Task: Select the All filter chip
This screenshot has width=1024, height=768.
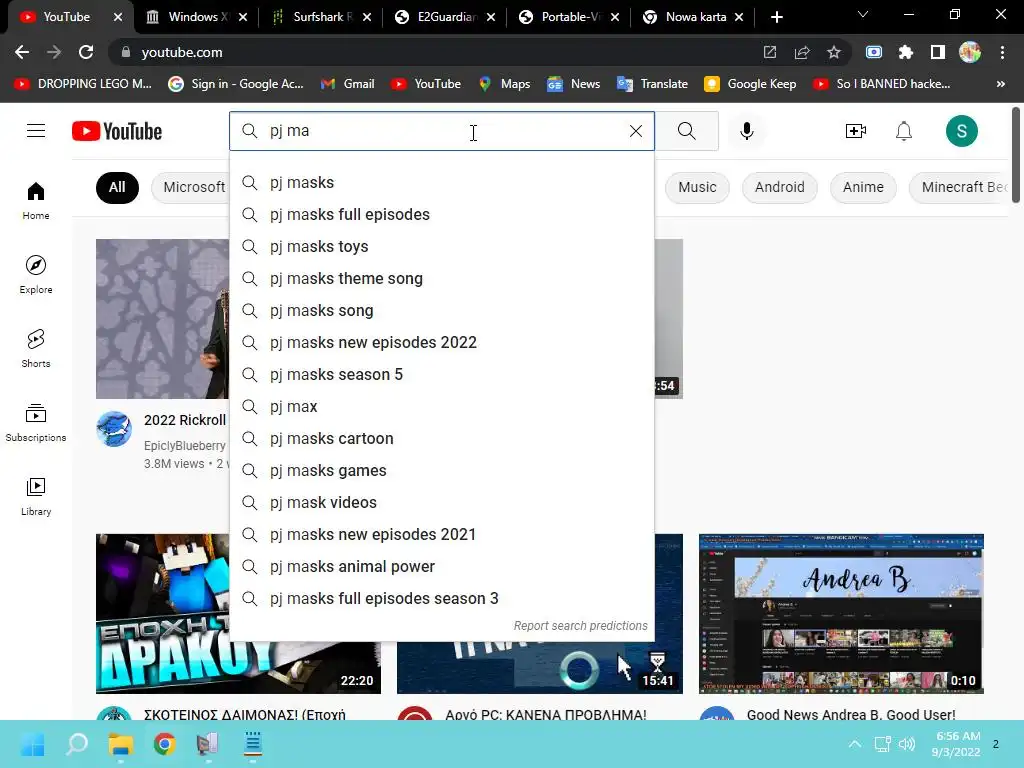Action: click(117, 187)
